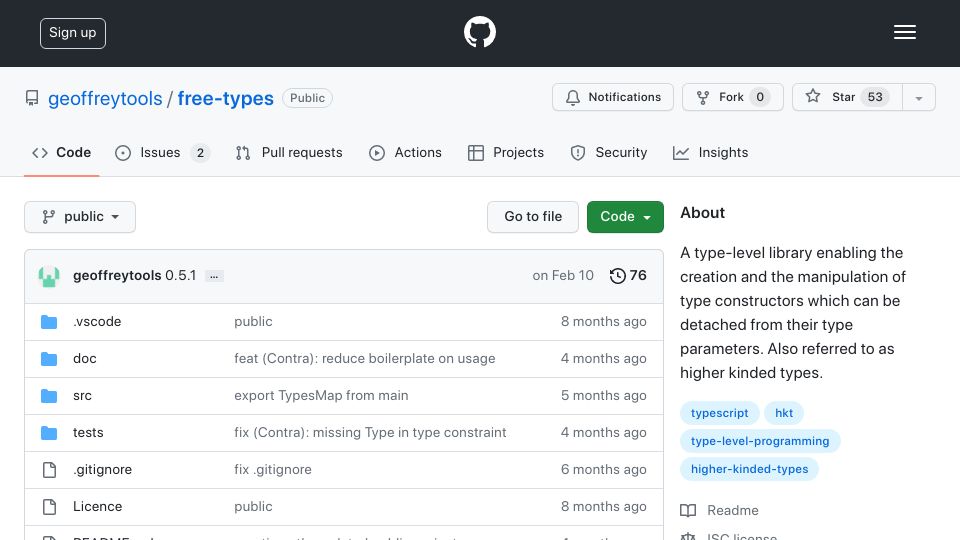Select the higher-kinded-types topic tag
This screenshot has width=960, height=540.
tap(749, 469)
